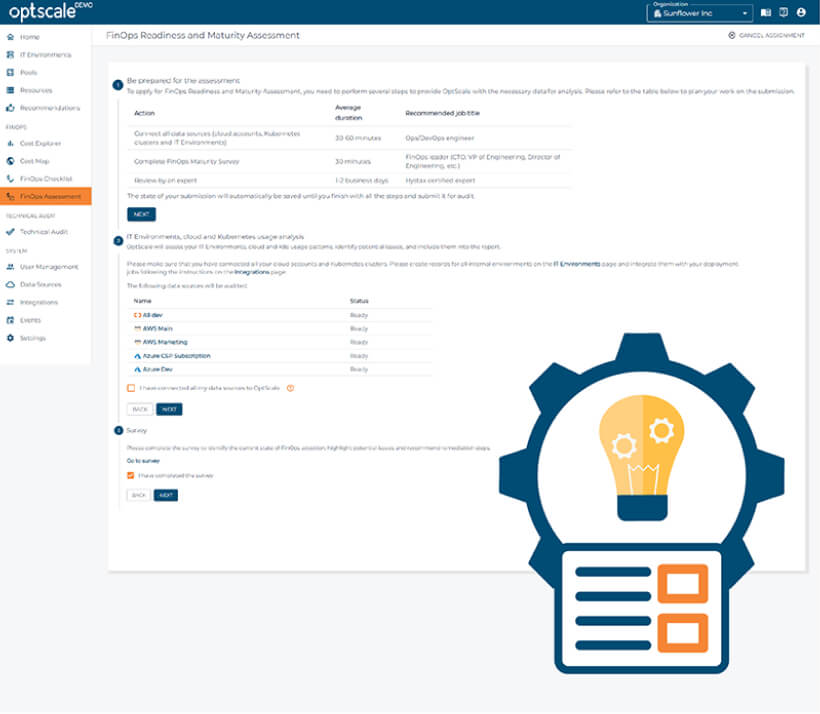Click the Data Sources cloud icon
The width and height of the screenshot is (820, 714).
[10, 284]
